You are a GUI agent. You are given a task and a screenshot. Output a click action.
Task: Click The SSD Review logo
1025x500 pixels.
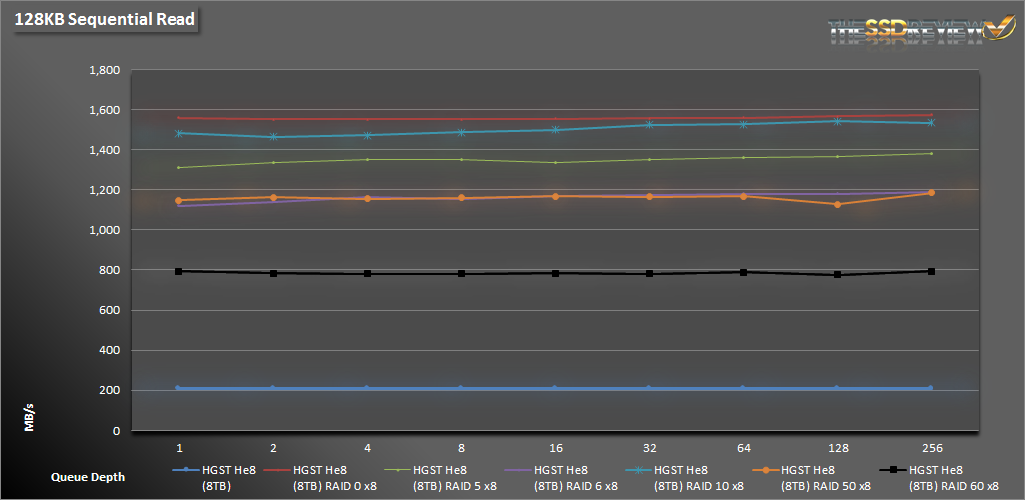920,31
